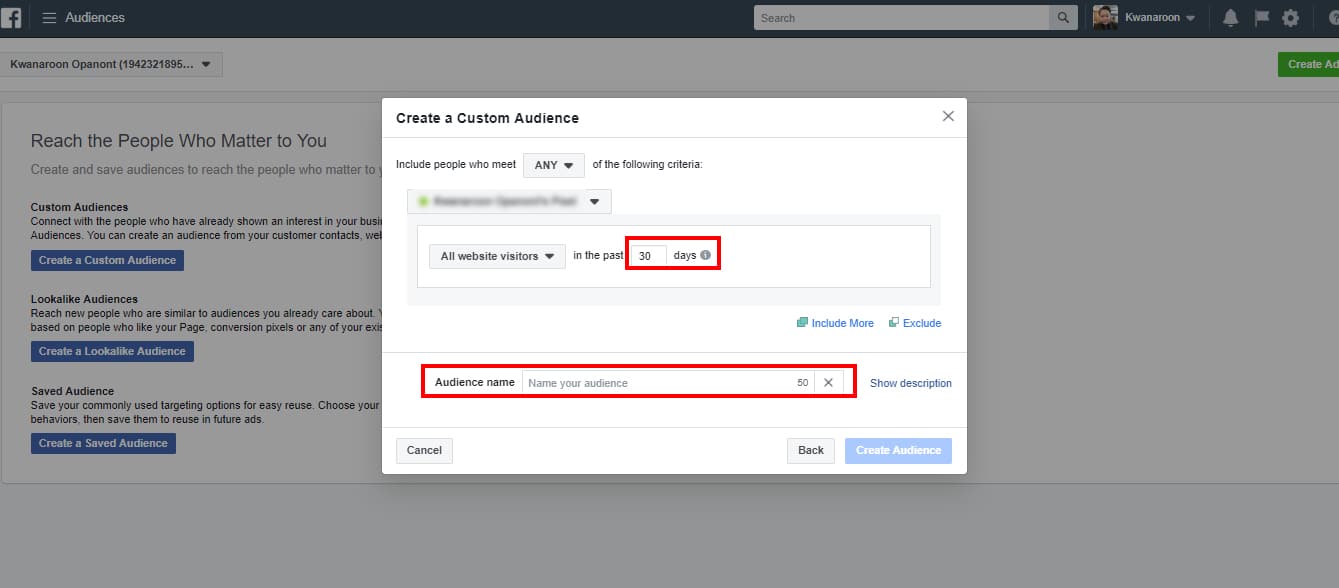Click the help question mark icon

(1333, 18)
